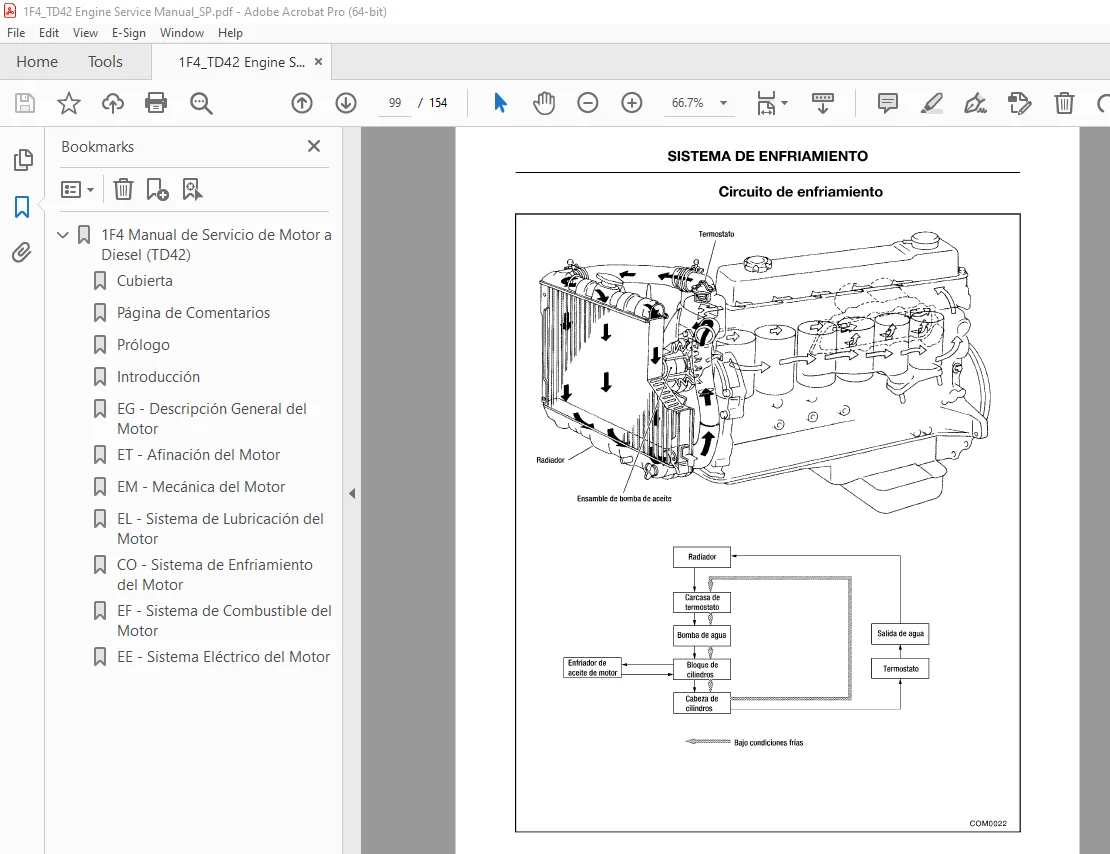
Task: Open EL - Sistema de Lubricación bookmark
Action: [x=220, y=528]
